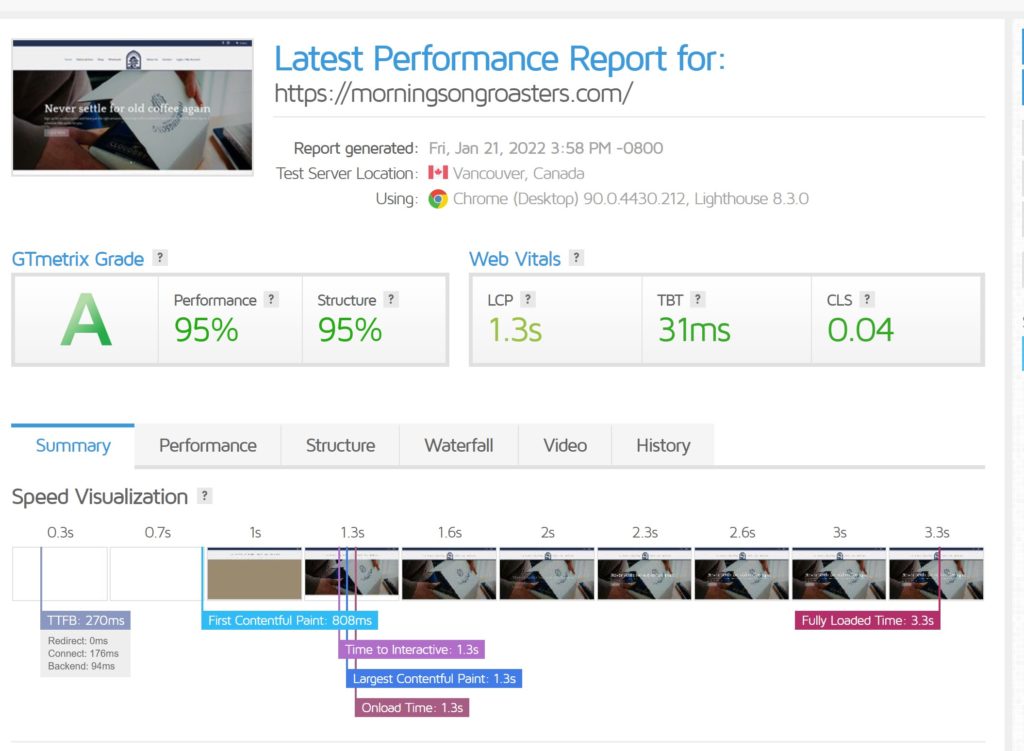Click the Connect: 176ms detail
This screenshot has height=751, width=1024.
[83, 653]
